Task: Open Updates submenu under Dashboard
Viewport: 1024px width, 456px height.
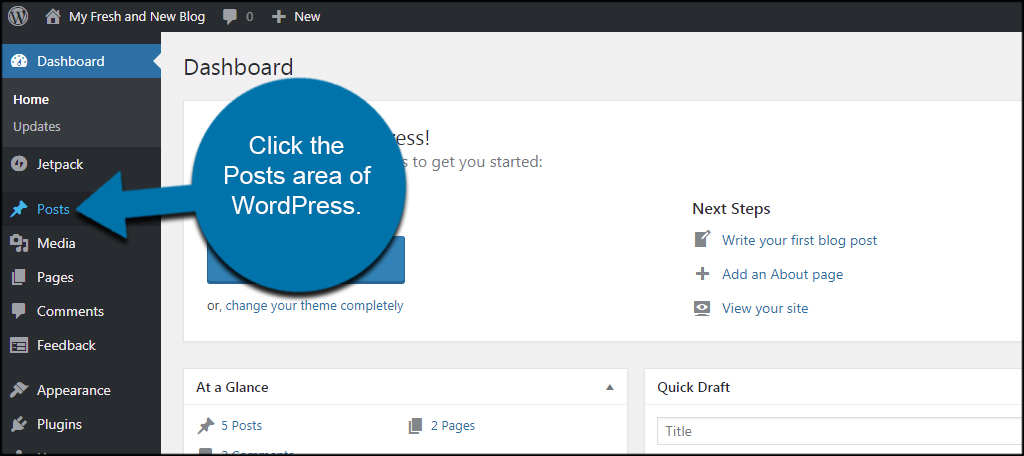Action: pyautogui.click(x=37, y=127)
